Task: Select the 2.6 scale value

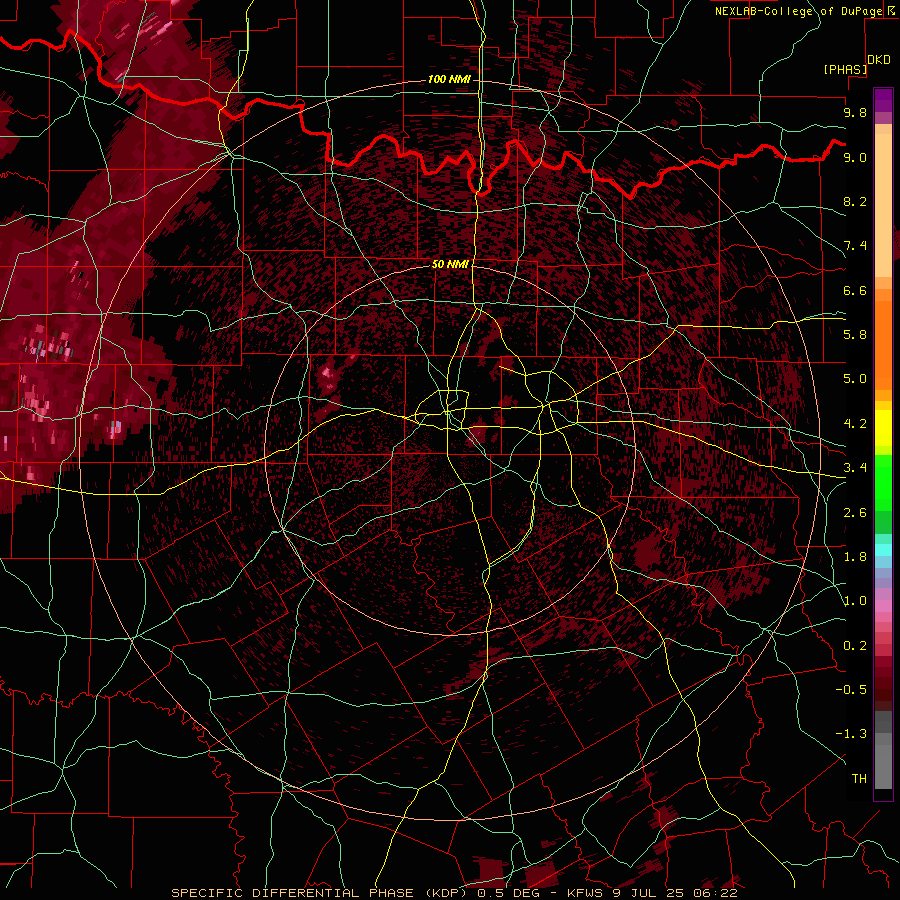Action: [855, 513]
